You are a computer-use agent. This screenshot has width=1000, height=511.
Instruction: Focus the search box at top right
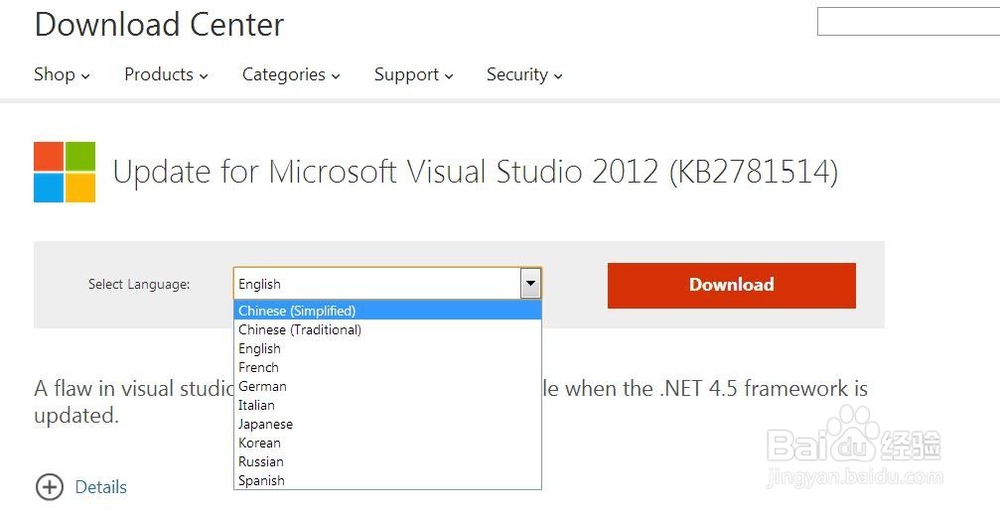pos(908,22)
